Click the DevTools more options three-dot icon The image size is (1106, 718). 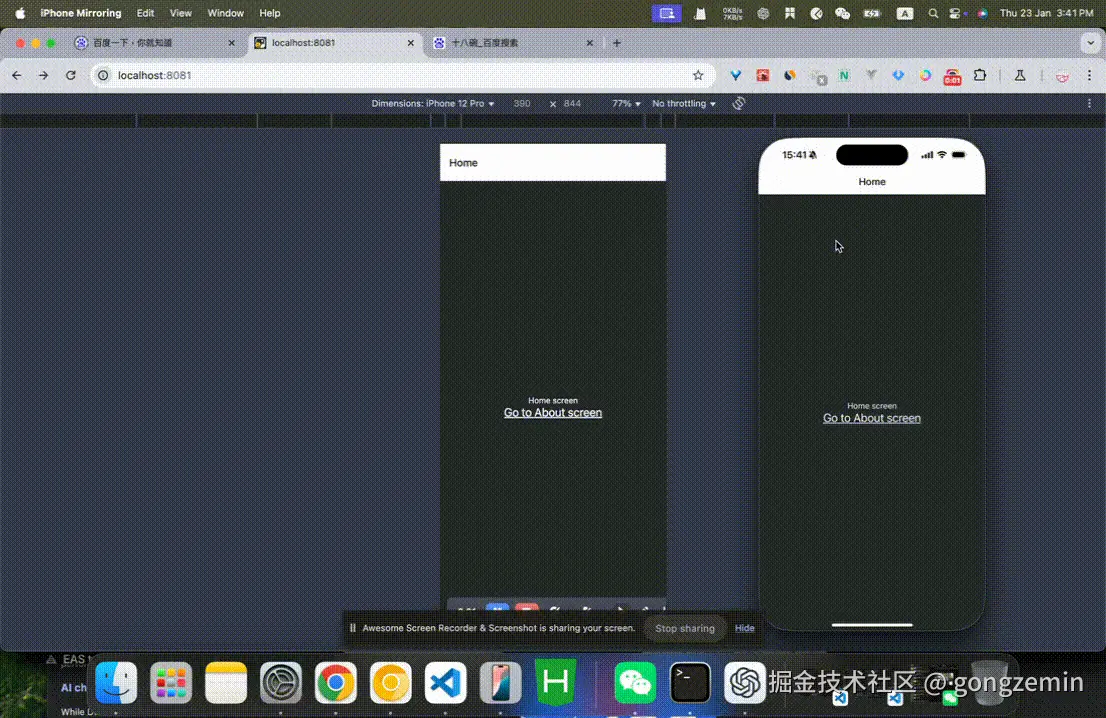coord(1089,103)
